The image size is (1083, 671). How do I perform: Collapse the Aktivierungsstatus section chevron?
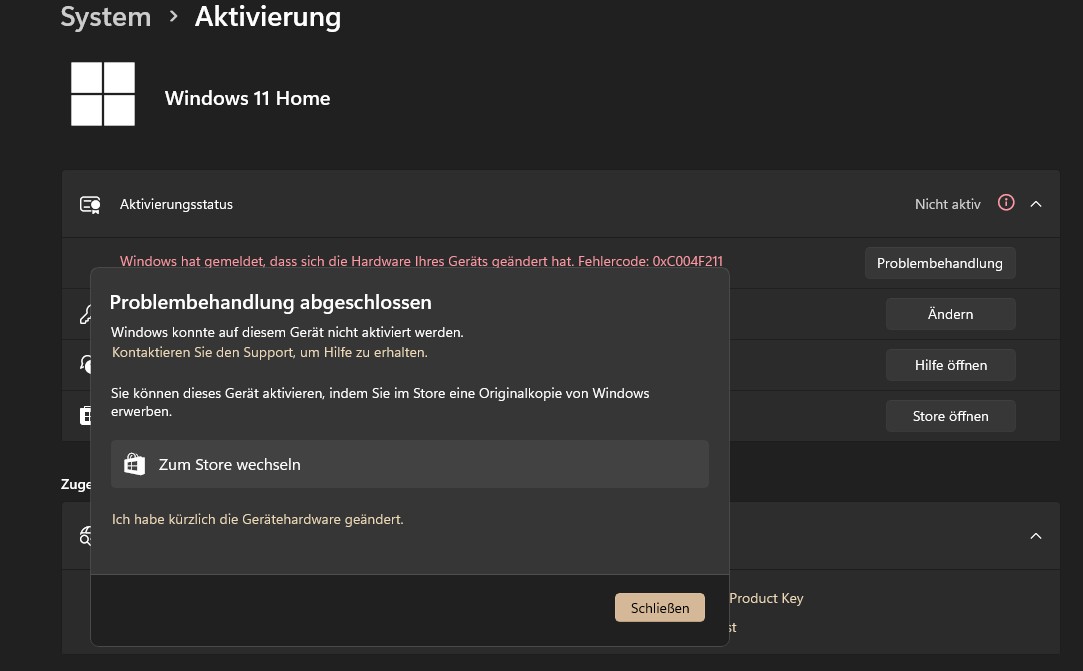tap(1035, 204)
